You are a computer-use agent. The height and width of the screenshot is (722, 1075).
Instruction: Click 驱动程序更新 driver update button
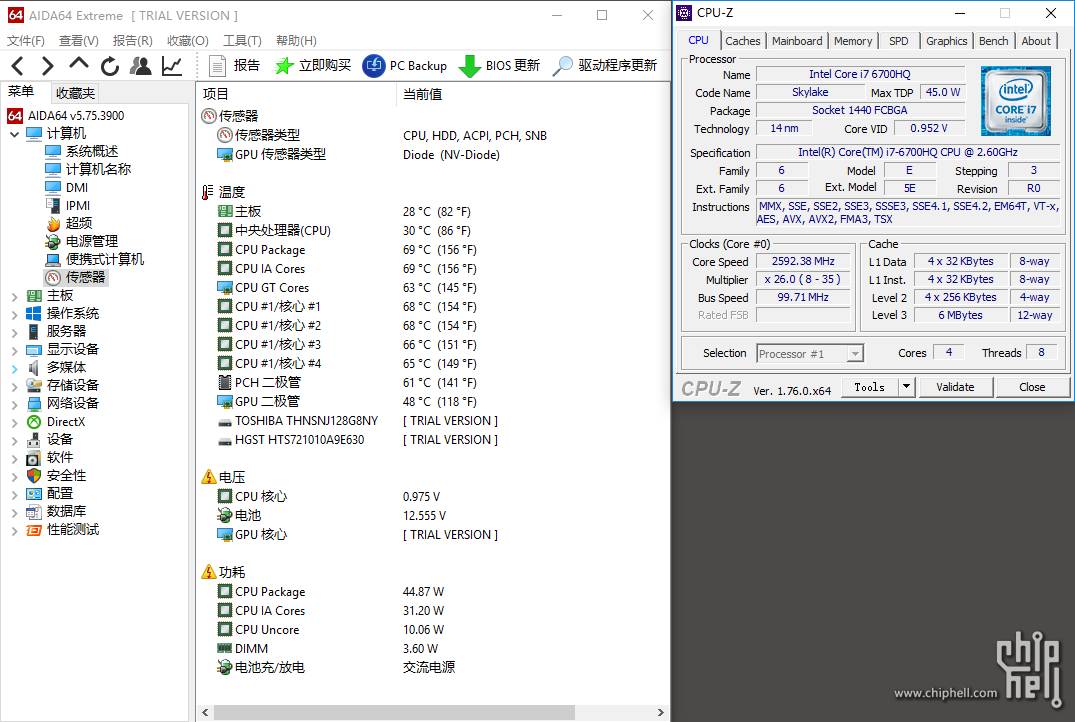[605, 66]
